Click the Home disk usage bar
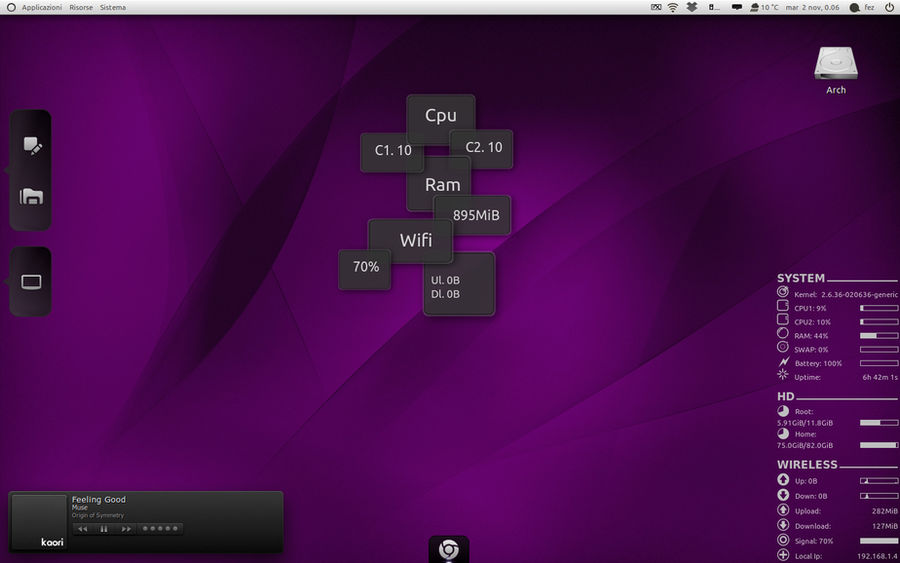 point(879,445)
